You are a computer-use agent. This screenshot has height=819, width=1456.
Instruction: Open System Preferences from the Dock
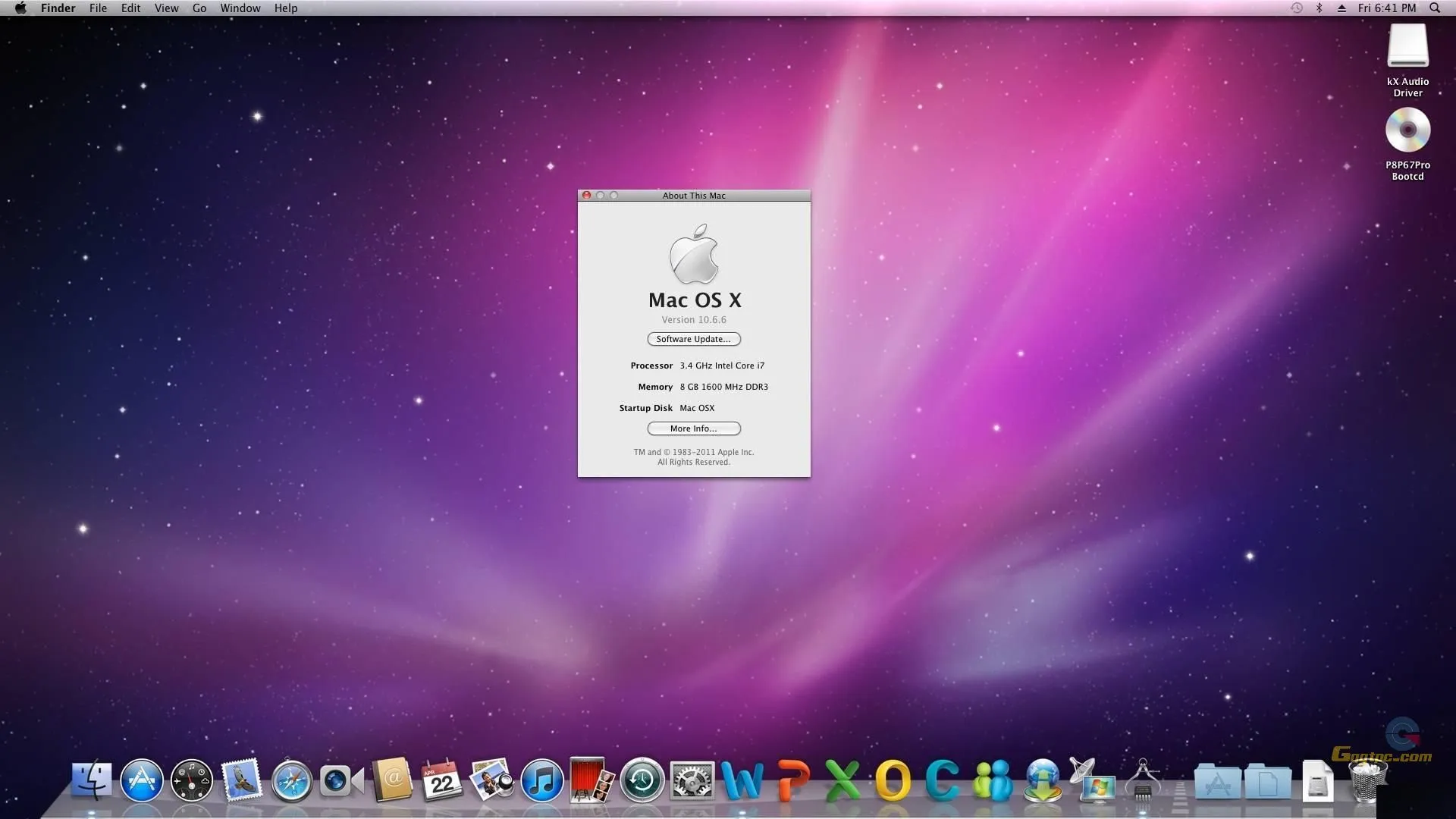pos(692,780)
